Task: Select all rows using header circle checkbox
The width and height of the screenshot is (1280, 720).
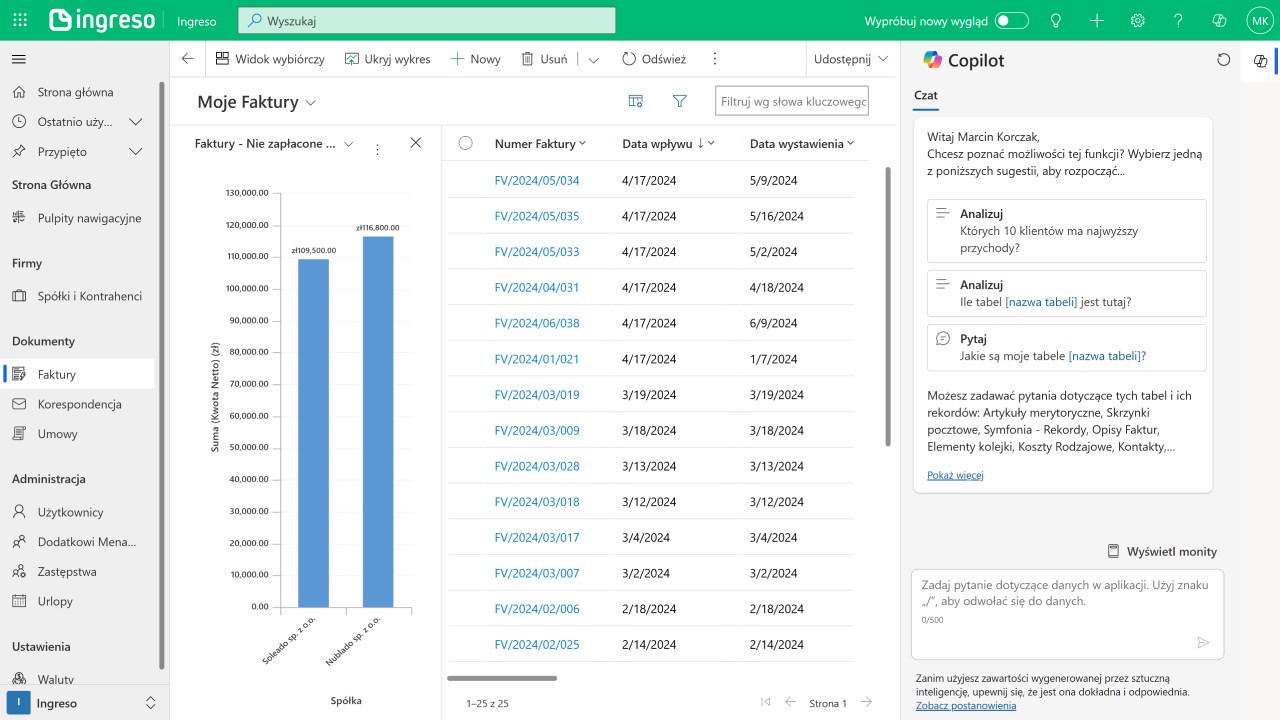Action: [465, 143]
